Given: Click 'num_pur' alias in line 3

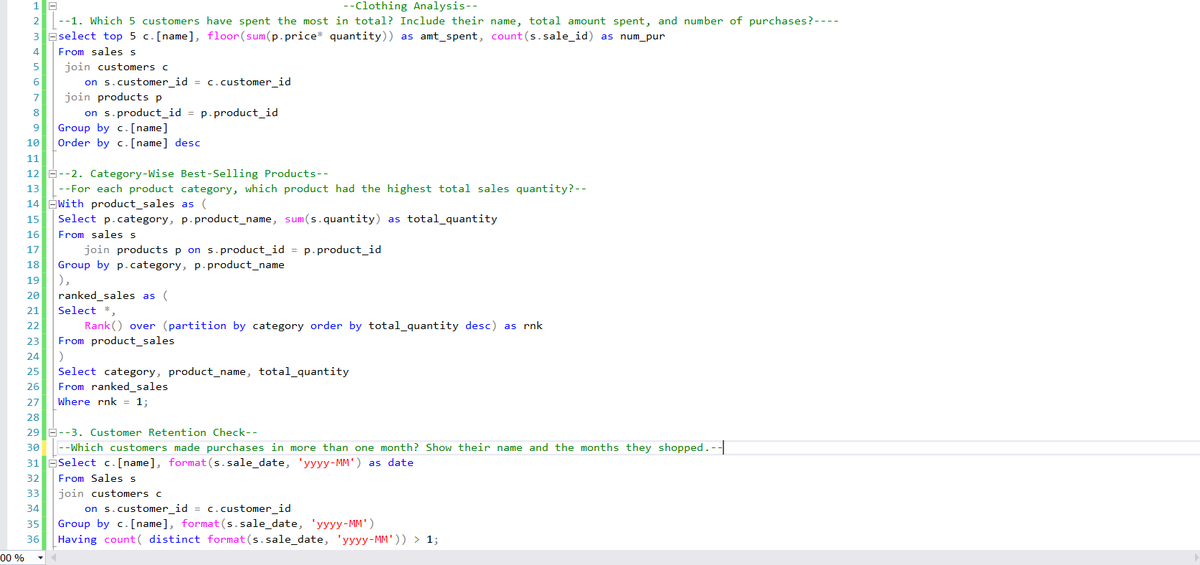Looking at the screenshot, I should point(643,36).
